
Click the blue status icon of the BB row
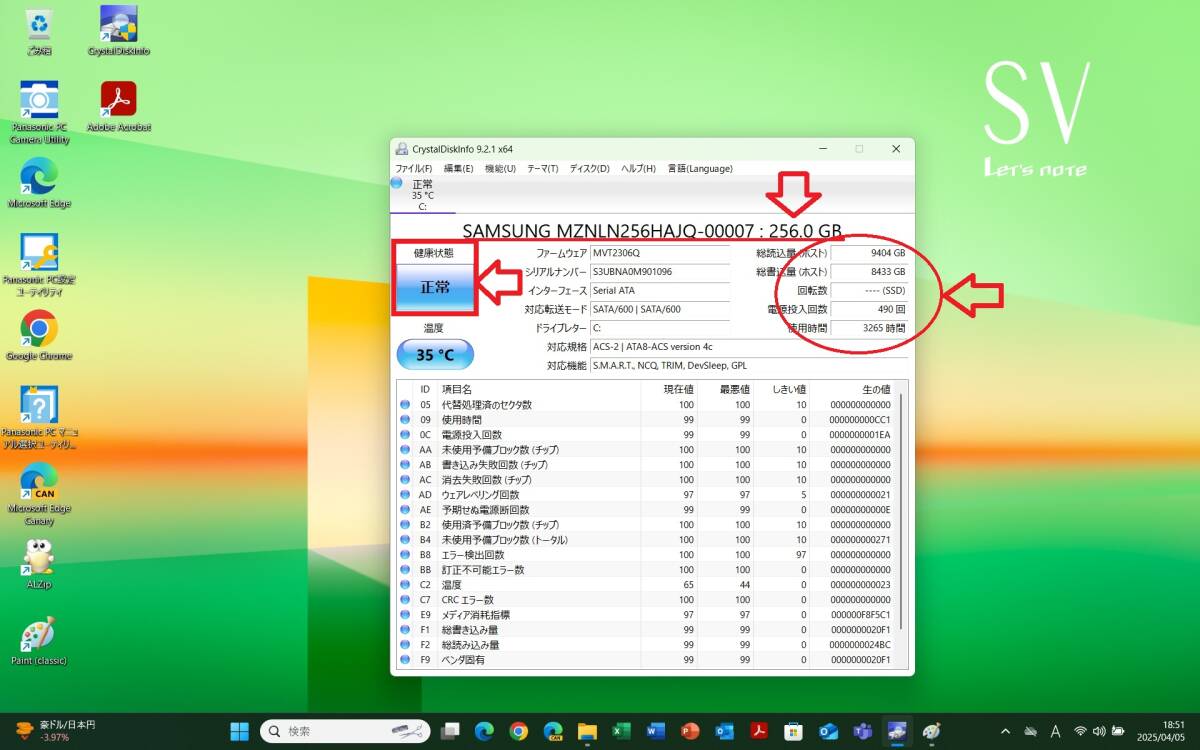(x=405, y=570)
